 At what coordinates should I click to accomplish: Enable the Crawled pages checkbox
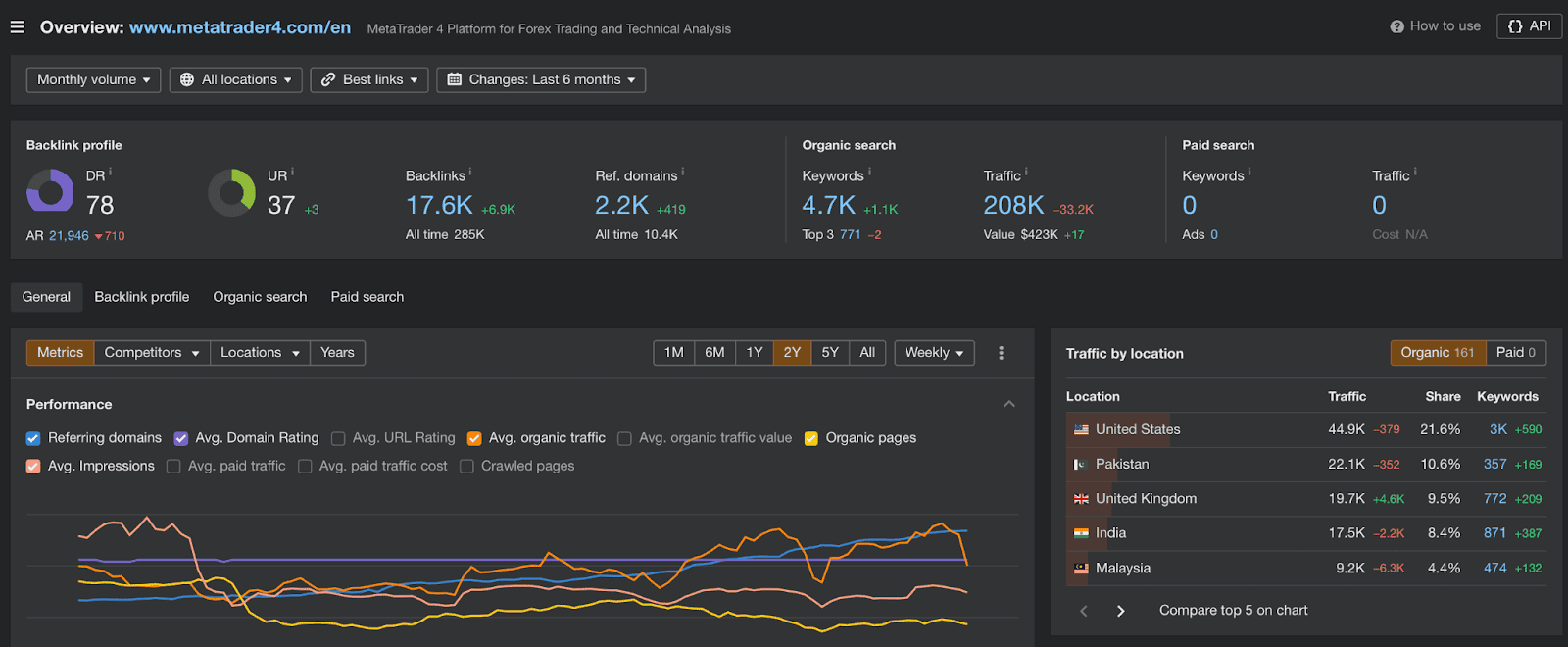tap(466, 467)
